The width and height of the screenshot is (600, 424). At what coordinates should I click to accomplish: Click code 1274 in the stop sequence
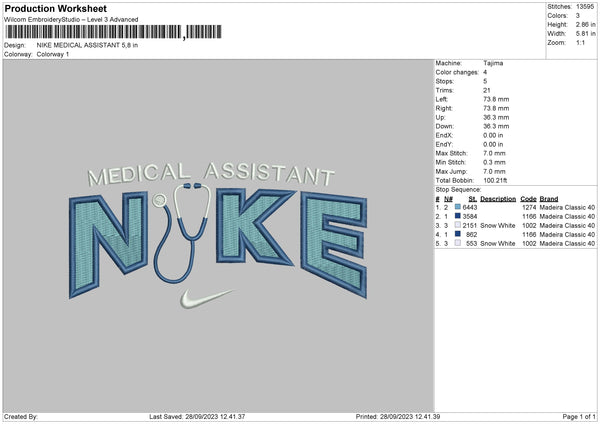tap(529, 207)
